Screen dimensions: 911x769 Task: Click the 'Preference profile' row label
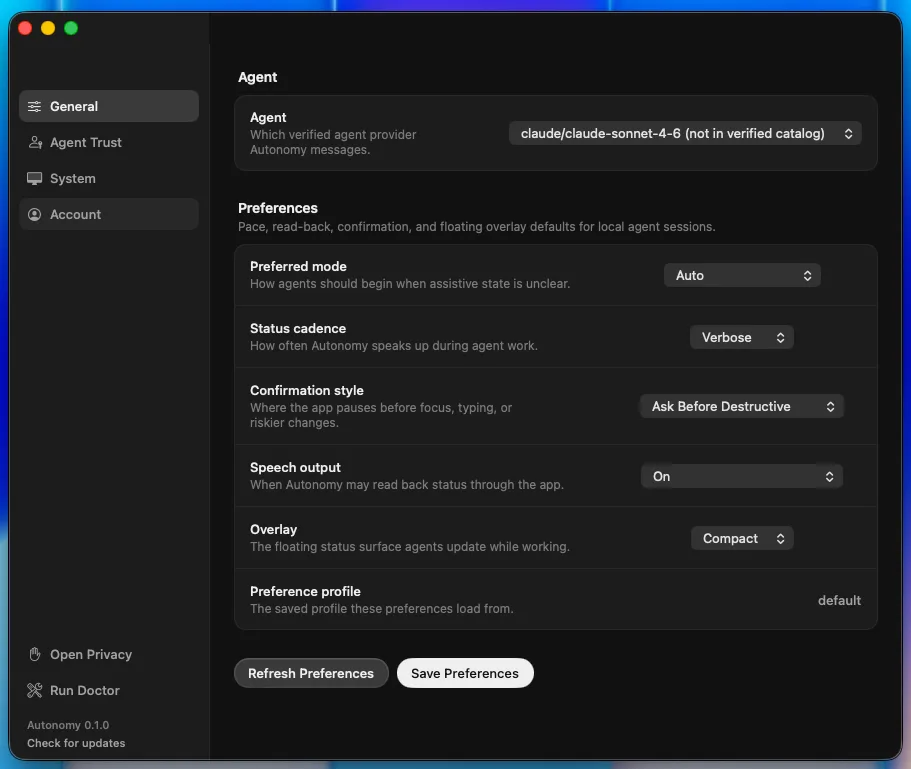pos(305,591)
